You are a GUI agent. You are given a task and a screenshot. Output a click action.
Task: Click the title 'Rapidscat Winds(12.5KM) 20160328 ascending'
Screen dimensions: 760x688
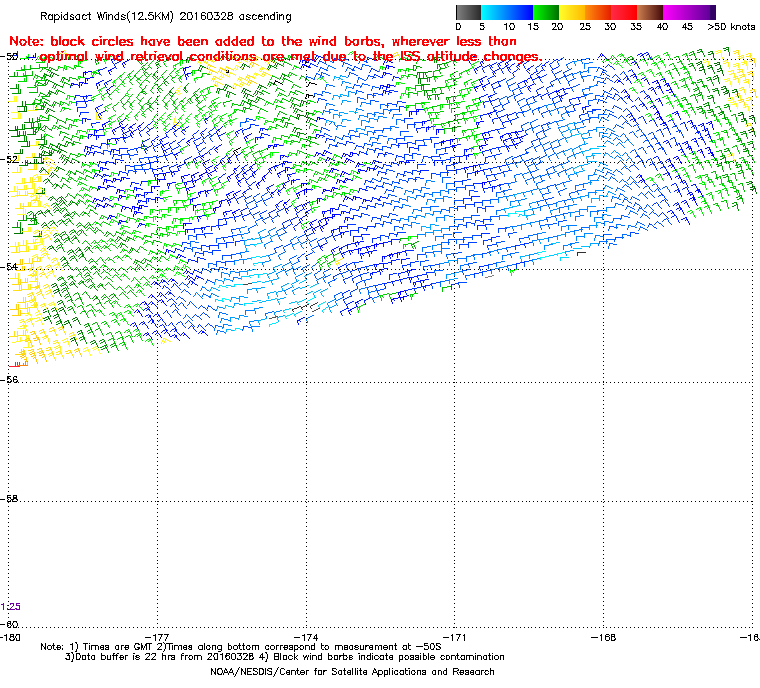(x=166, y=16)
